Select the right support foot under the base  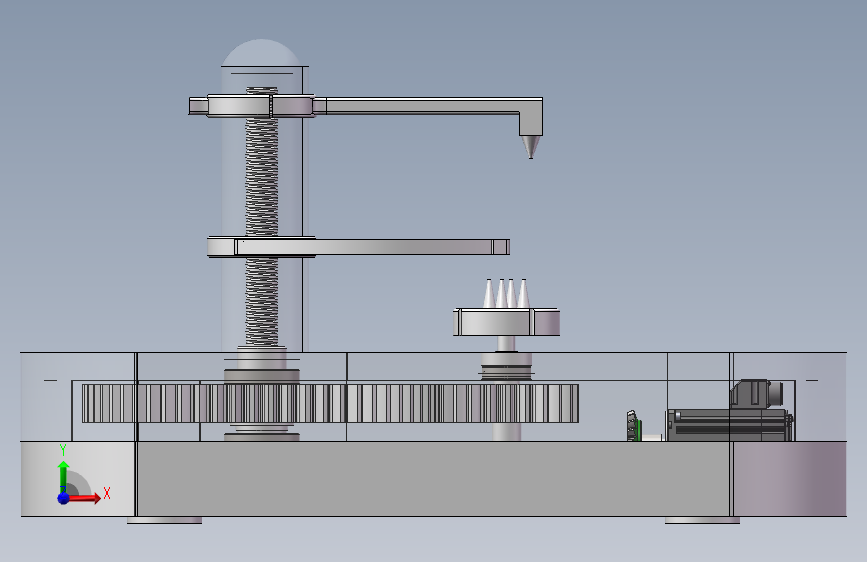click(702, 520)
